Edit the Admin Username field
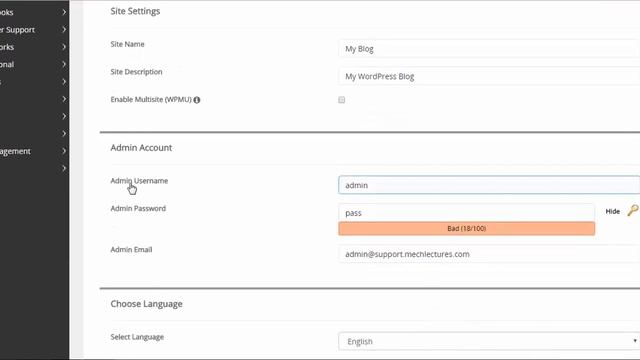Screen dimensions: 640x360 pos(489,185)
